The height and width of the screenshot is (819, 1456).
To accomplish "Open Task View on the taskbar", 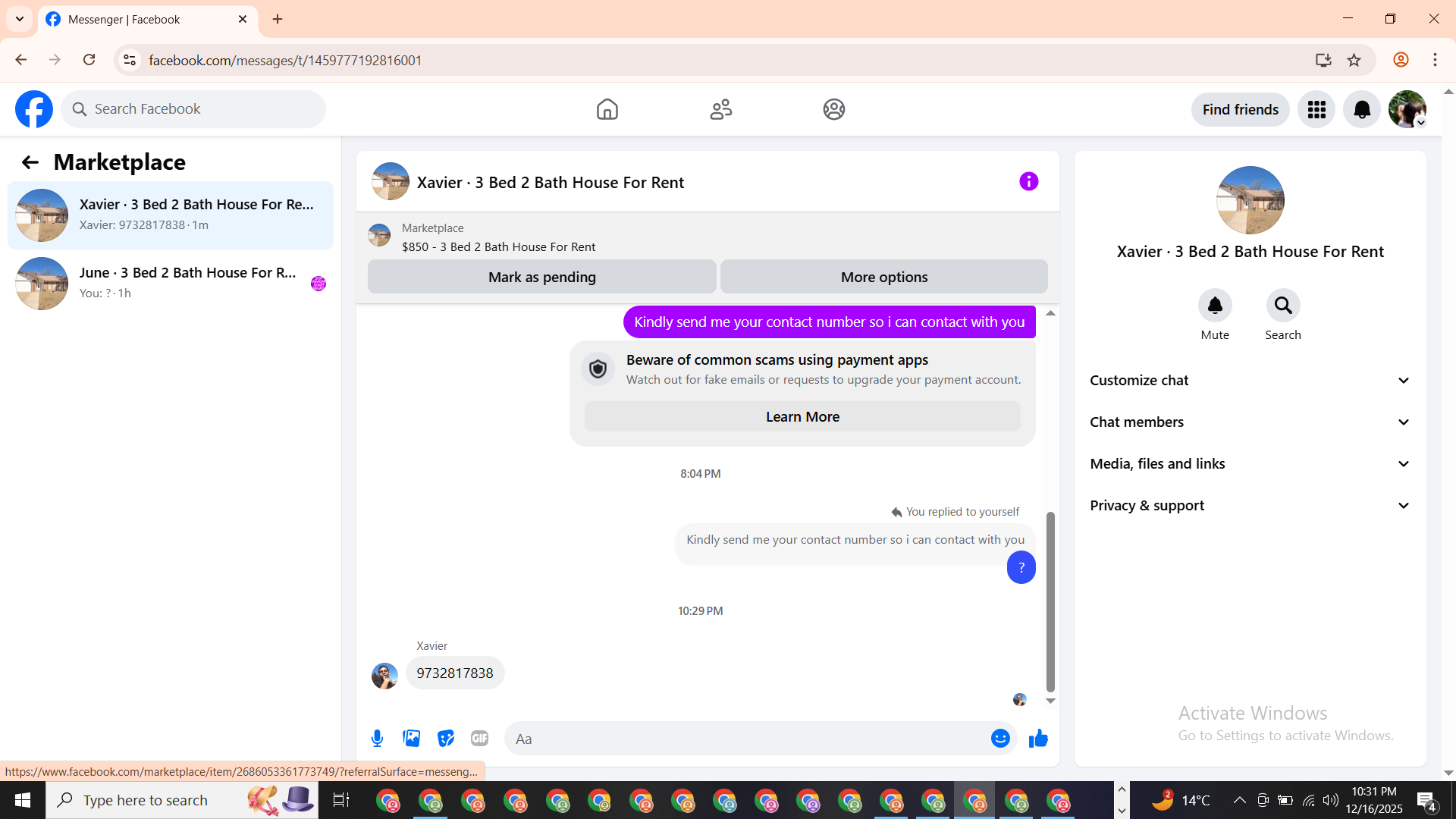I will pyautogui.click(x=340, y=800).
